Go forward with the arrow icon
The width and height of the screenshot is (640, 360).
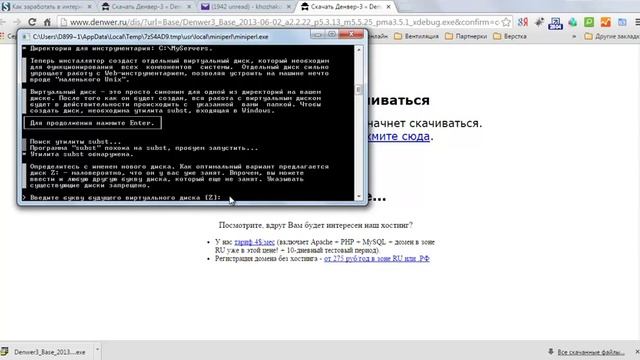point(17,22)
